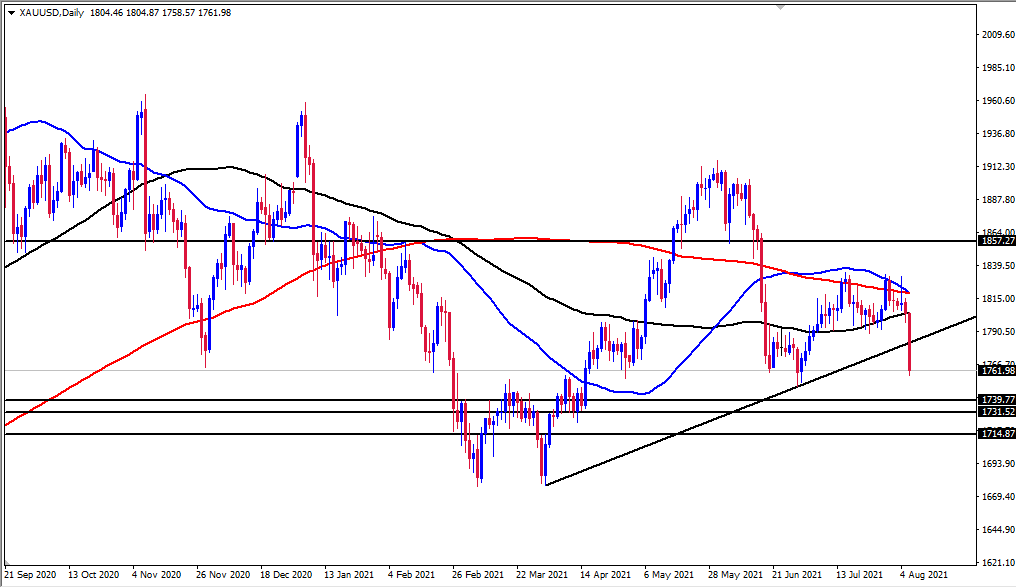Click the 18 Dec 2020 date label
Image resolution: width=1016 pixels, height=588 pixels.
[286, 574]
